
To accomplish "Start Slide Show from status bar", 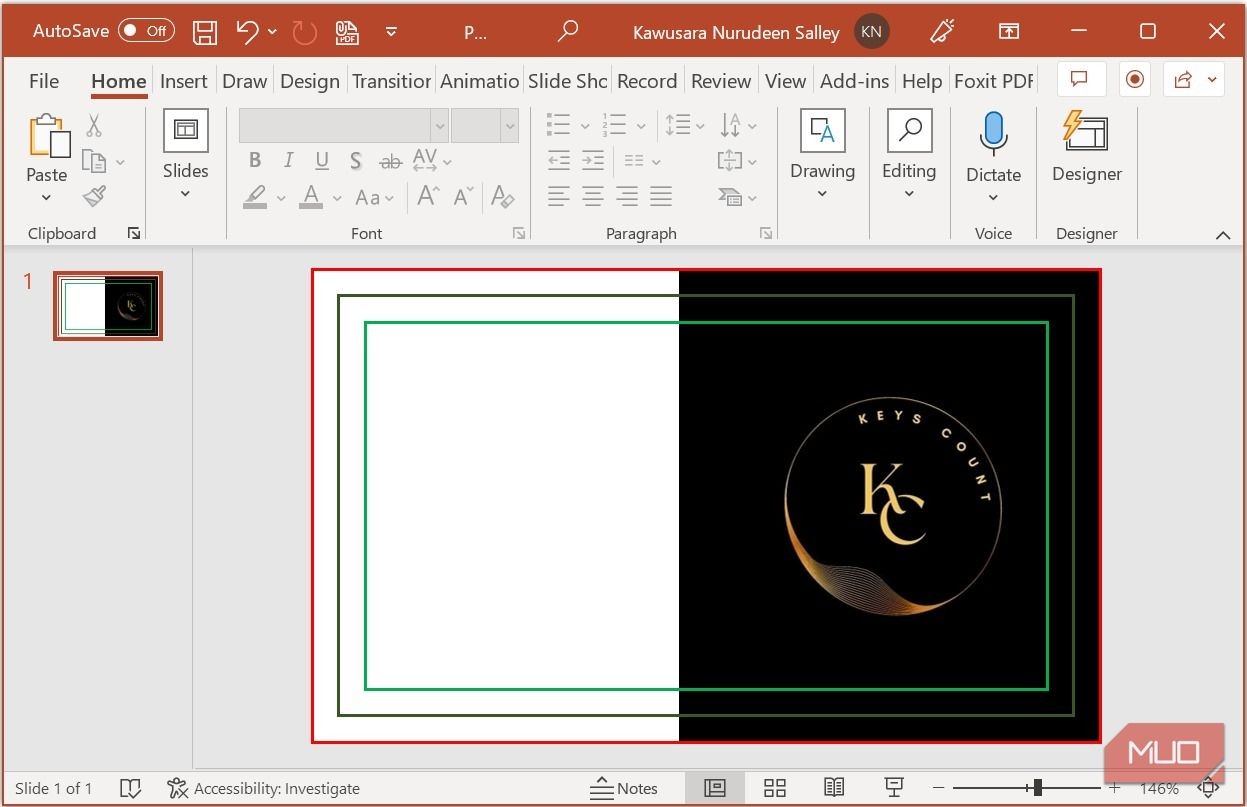I will point(895,788).
